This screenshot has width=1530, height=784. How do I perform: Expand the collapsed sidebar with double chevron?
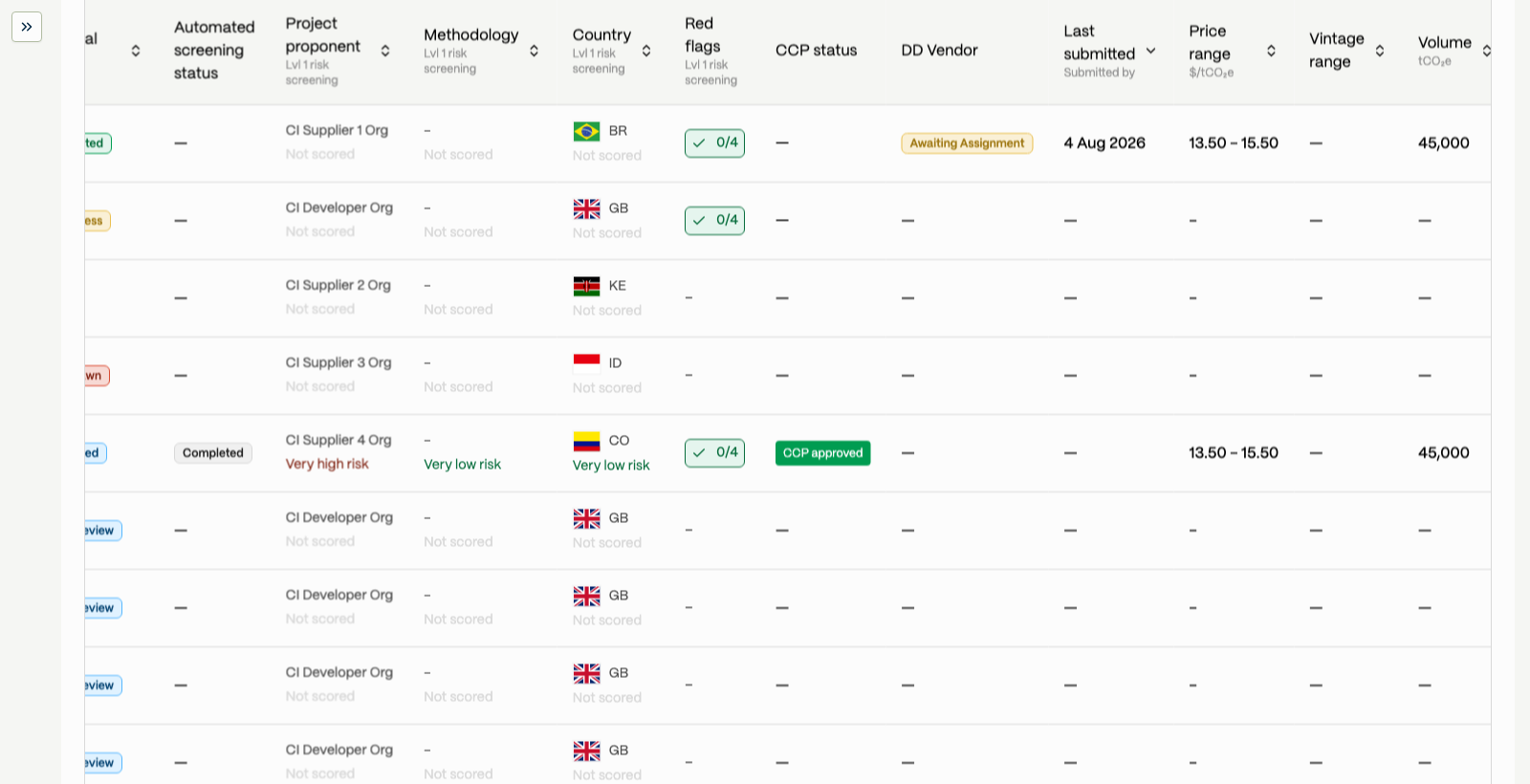point(27,27)
